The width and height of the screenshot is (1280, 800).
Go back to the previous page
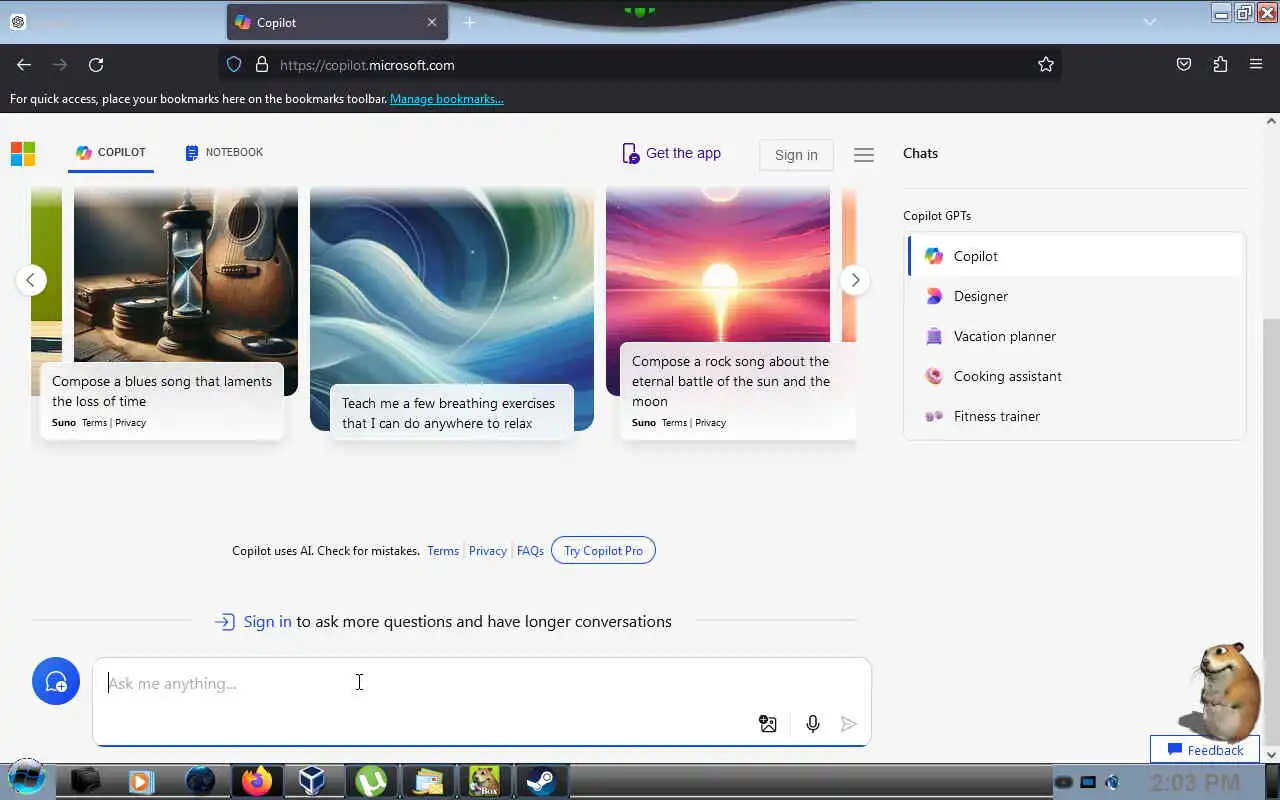(x=24, y=65)
